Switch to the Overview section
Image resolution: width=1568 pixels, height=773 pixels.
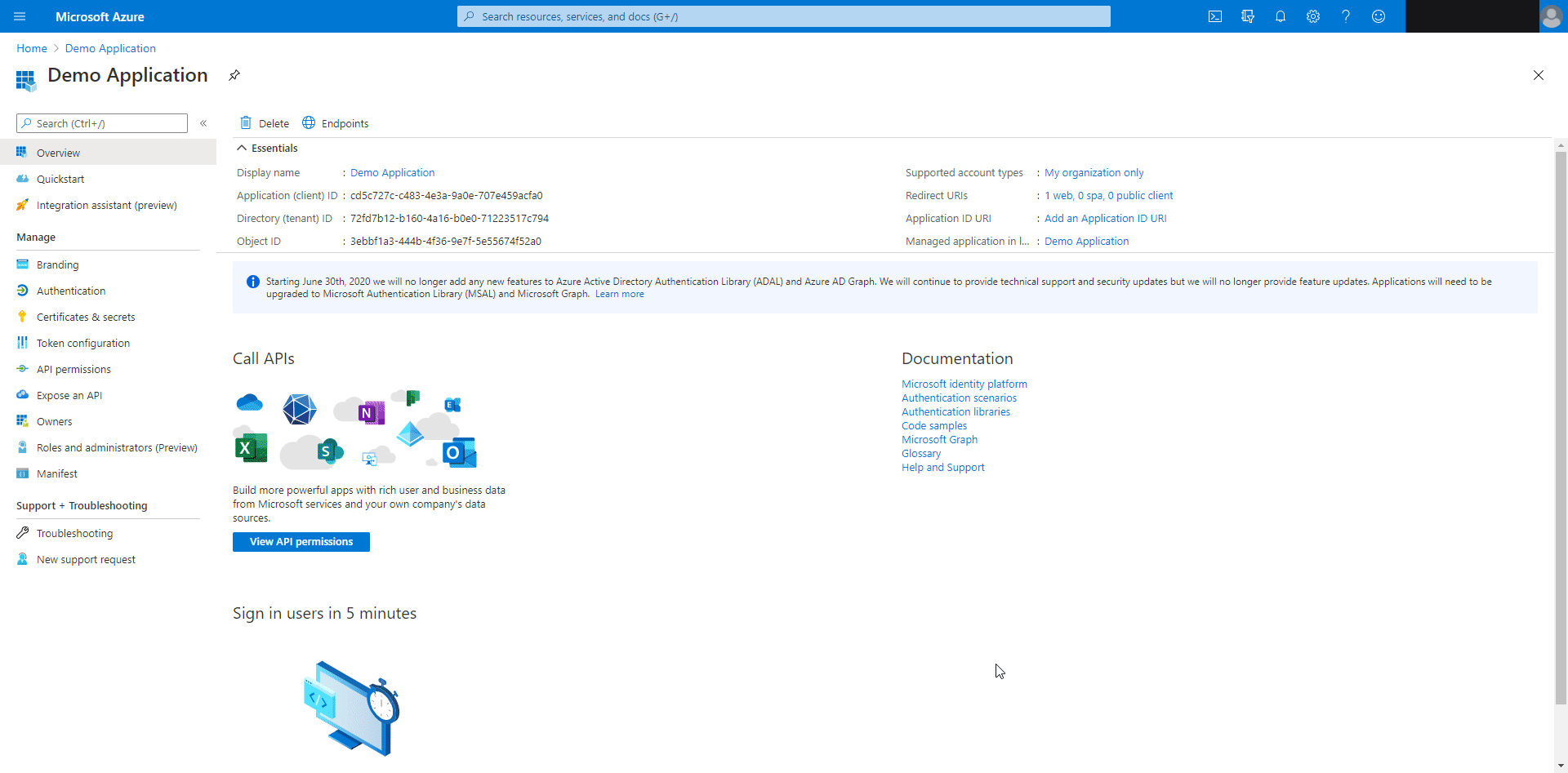tap(58, 152)
